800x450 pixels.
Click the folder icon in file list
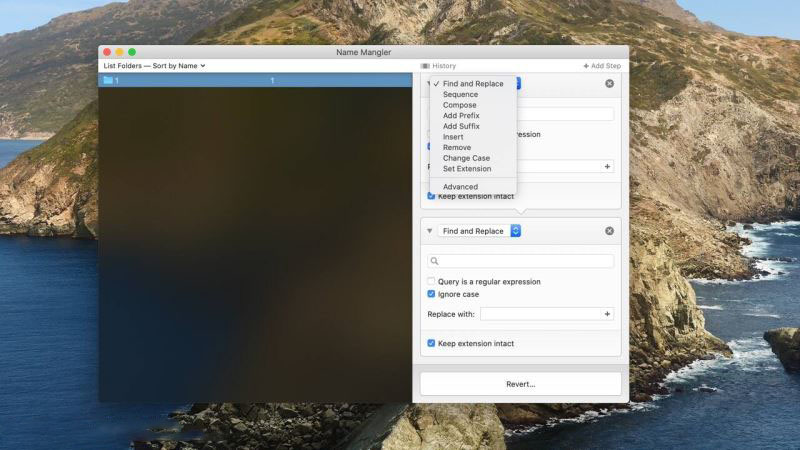(x=108, y=80)
